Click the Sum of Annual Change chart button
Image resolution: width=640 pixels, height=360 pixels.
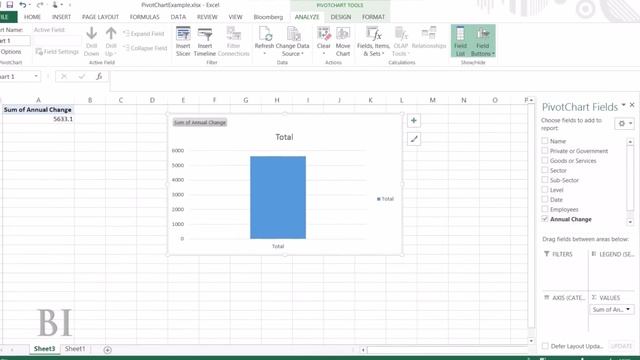click(200, 122)
